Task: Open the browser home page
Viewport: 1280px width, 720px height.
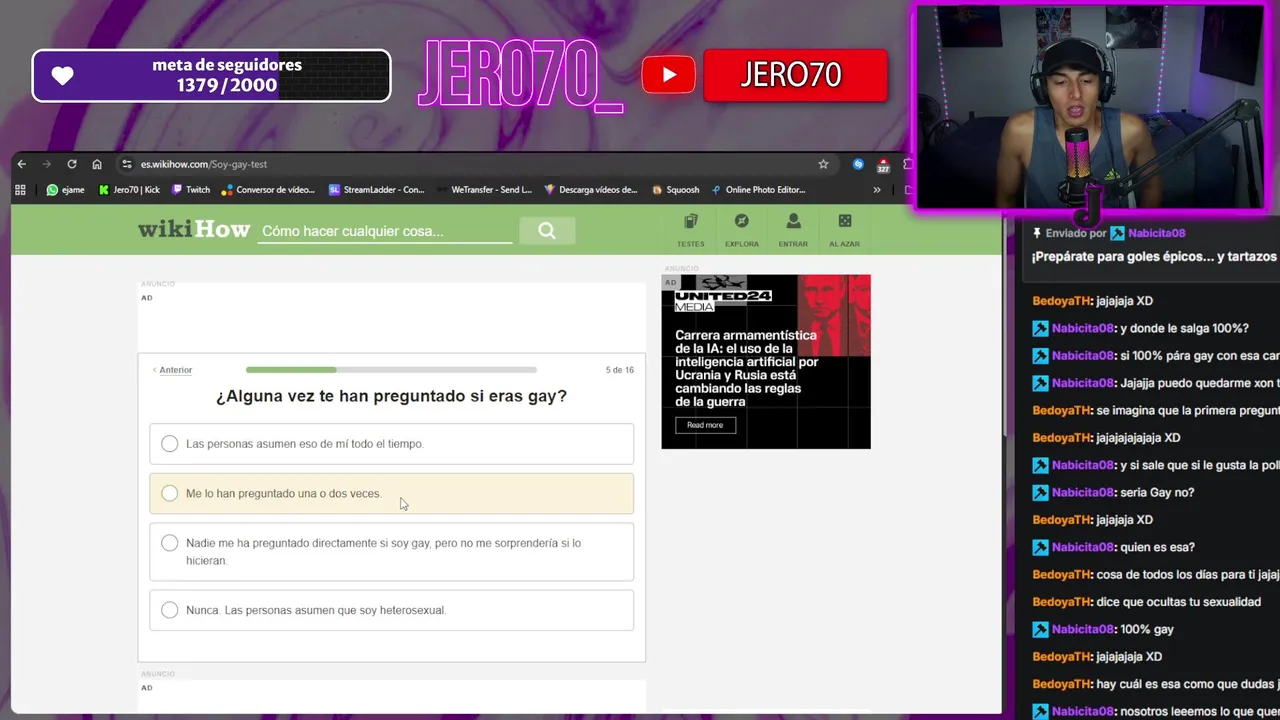Action: click(x=97, y=164)
